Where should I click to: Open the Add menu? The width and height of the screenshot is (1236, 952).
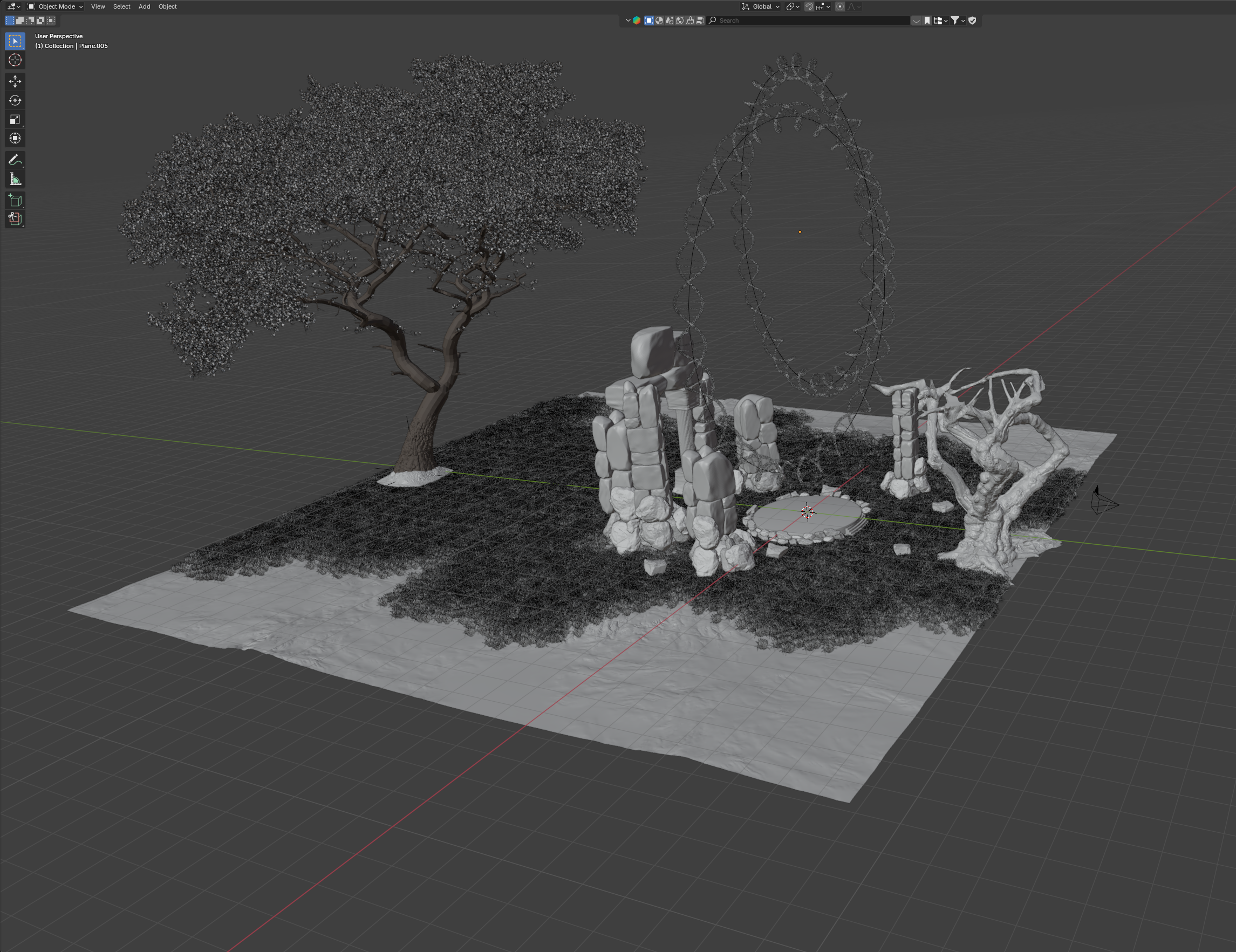(144, 7)
